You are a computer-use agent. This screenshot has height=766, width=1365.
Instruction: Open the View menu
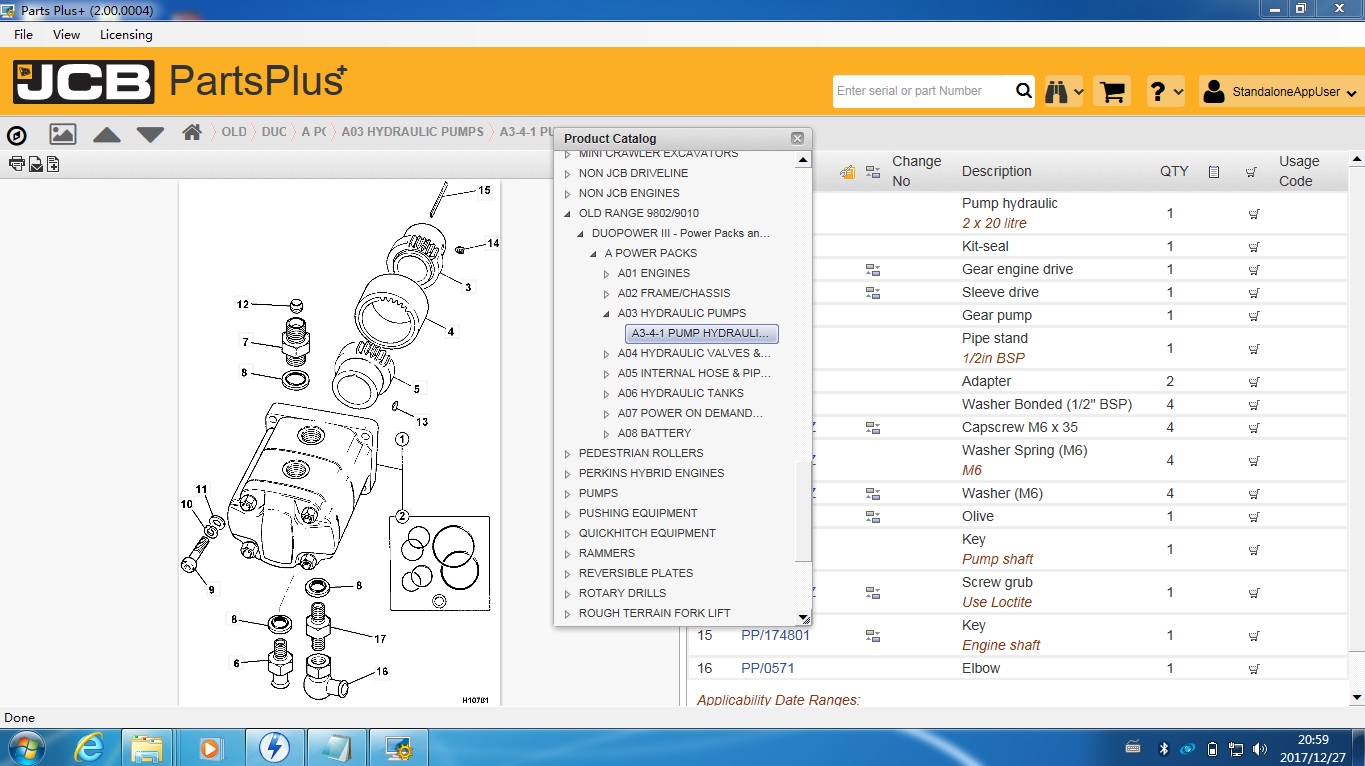[66, 34]
